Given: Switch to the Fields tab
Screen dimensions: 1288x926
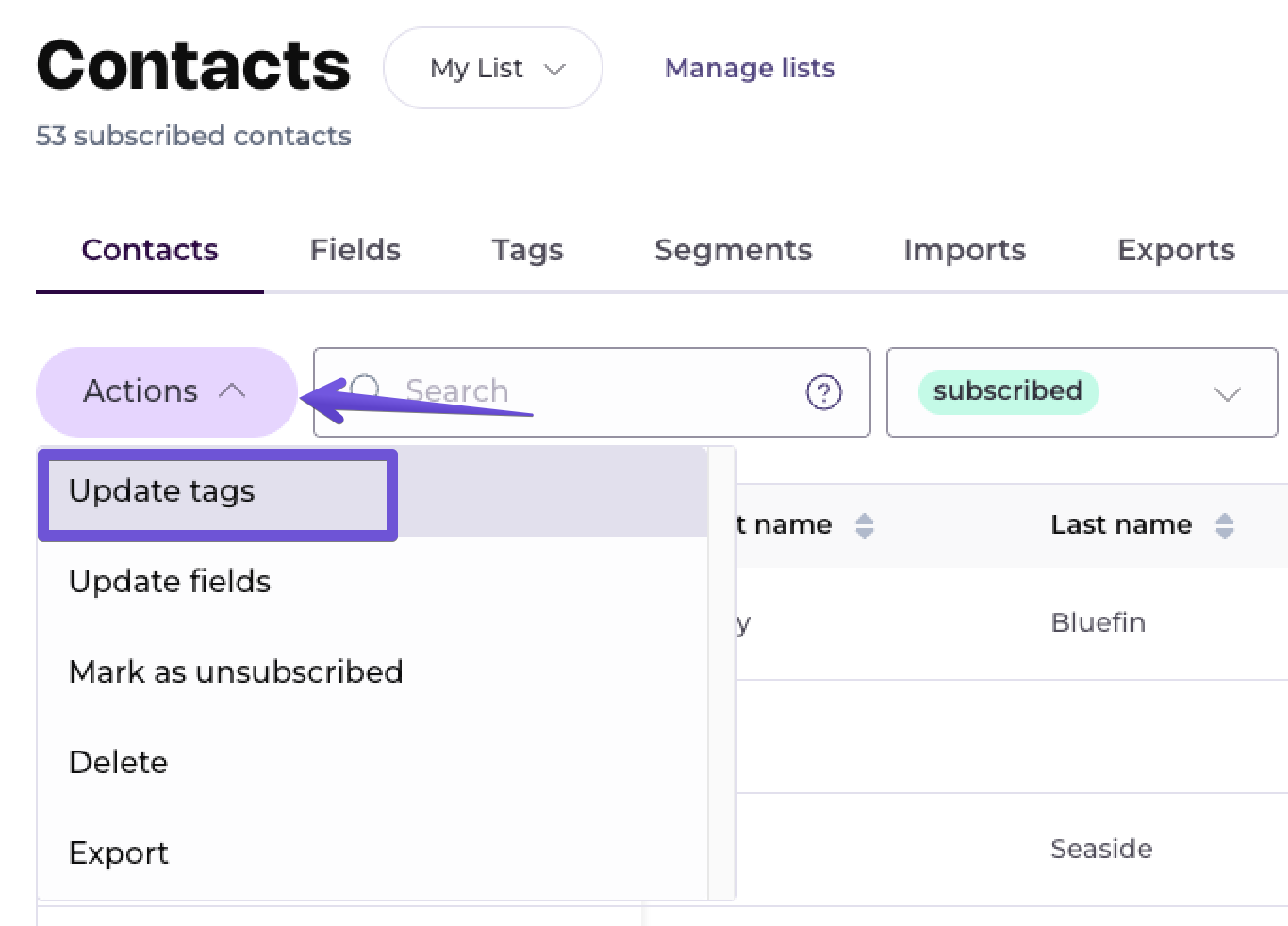Looking at the screenshot, I should (355, 250).
